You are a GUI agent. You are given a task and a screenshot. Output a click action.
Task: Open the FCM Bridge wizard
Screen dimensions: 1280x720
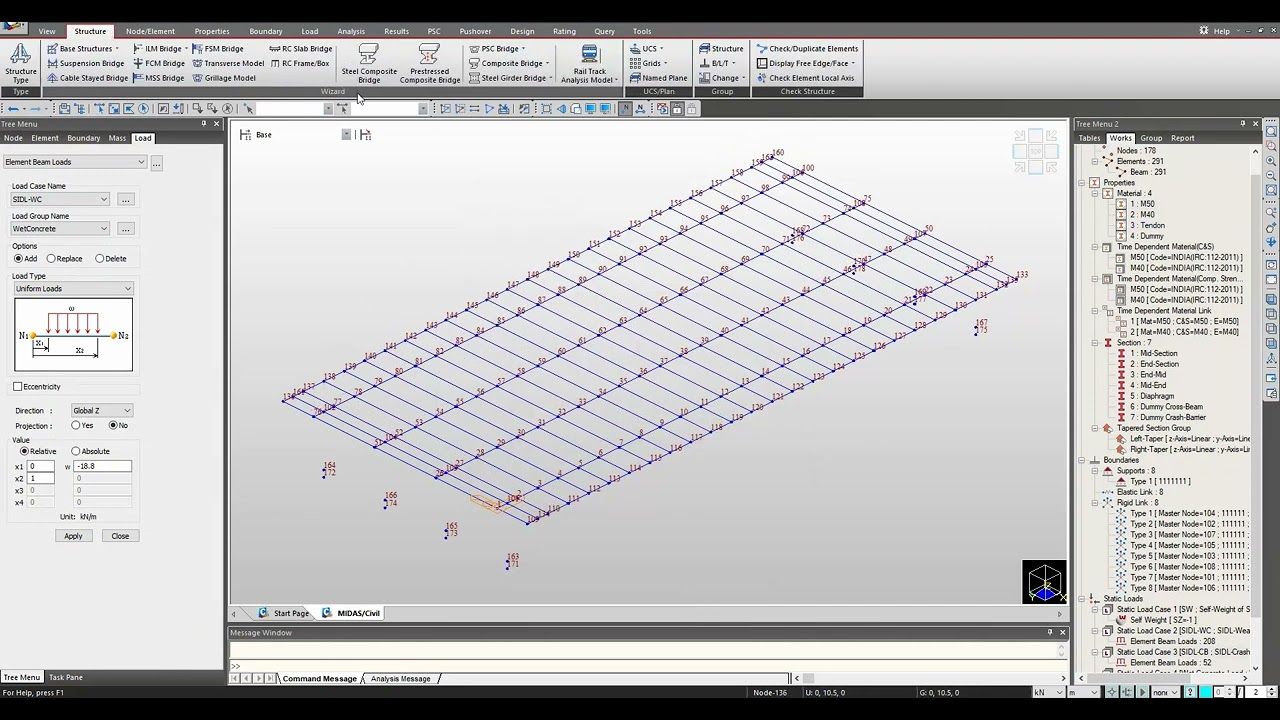[x=158, y=63]
